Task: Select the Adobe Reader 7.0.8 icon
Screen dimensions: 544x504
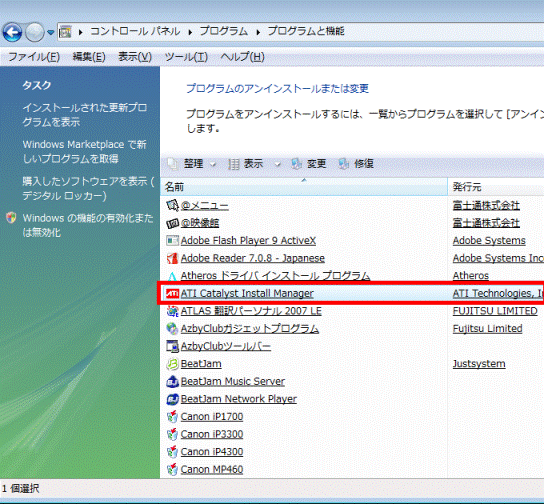Action: [x=172, y=258]
